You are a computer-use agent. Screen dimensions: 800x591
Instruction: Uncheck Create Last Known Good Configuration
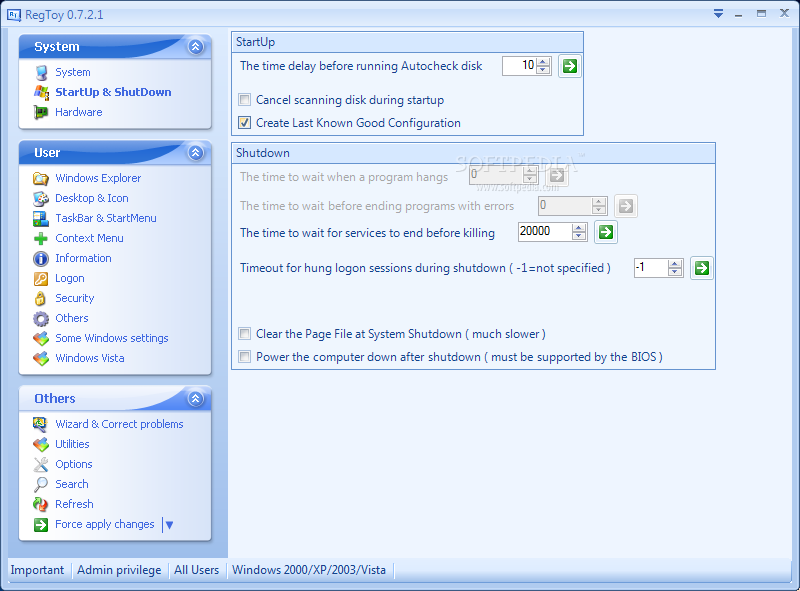click(245, 122)
